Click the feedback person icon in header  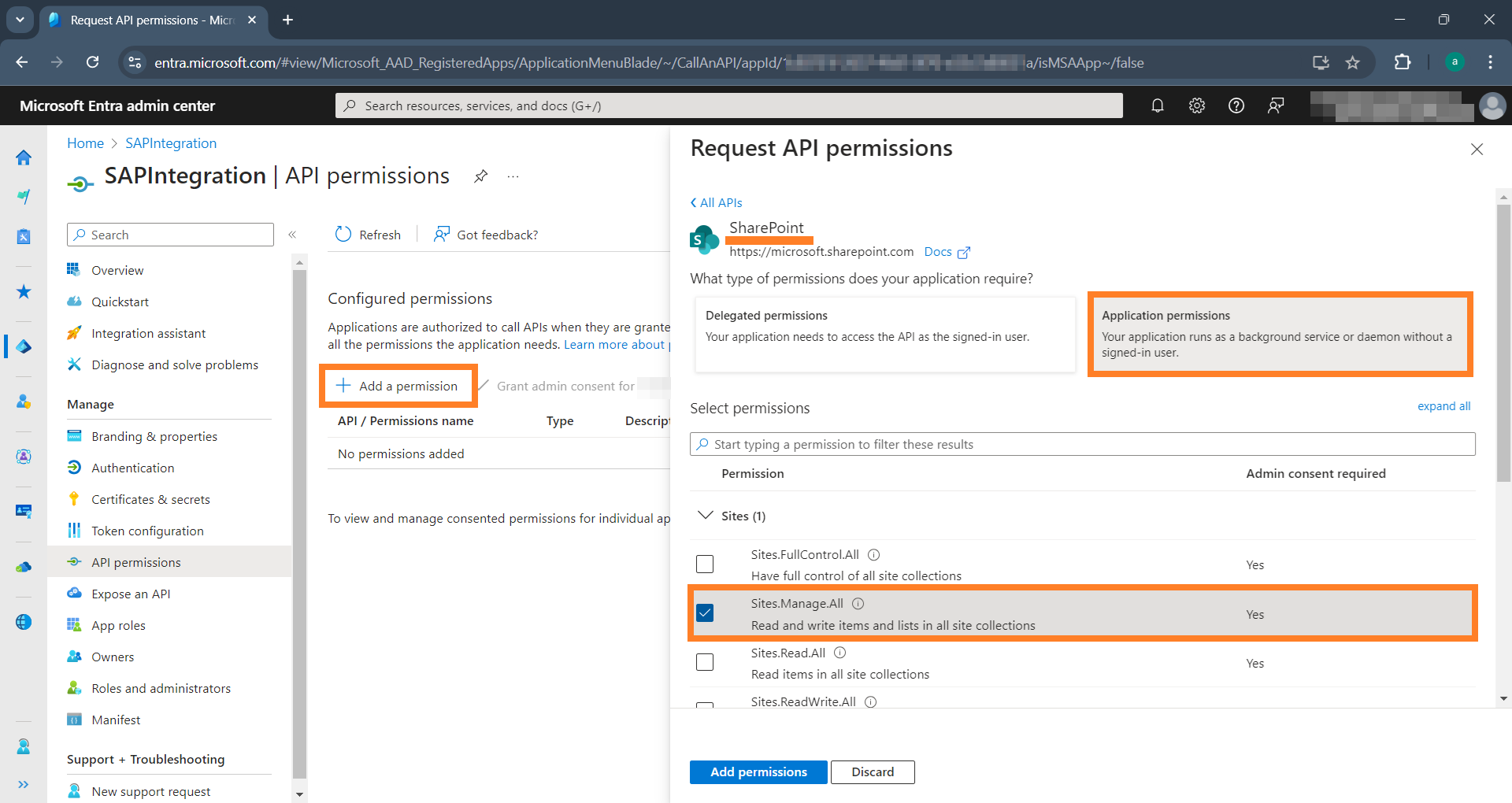pos(1276,105)
